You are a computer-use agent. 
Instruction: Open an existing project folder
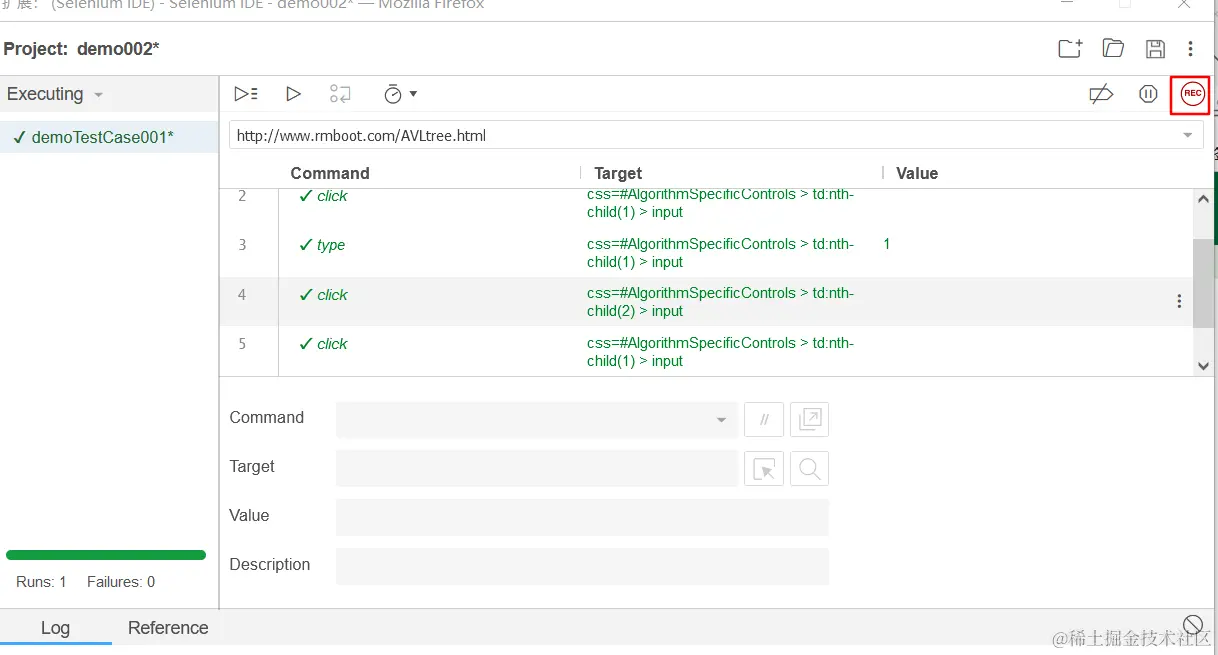1113,48
